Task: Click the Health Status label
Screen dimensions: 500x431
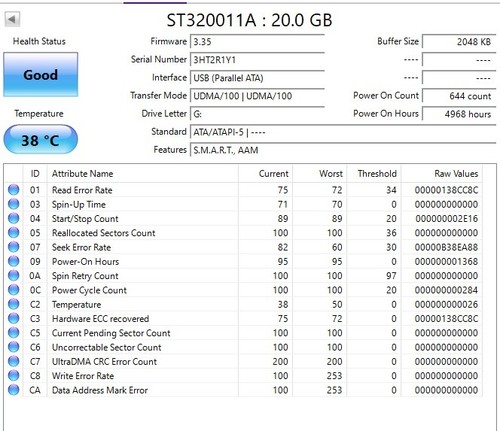Action: (39, 41)
